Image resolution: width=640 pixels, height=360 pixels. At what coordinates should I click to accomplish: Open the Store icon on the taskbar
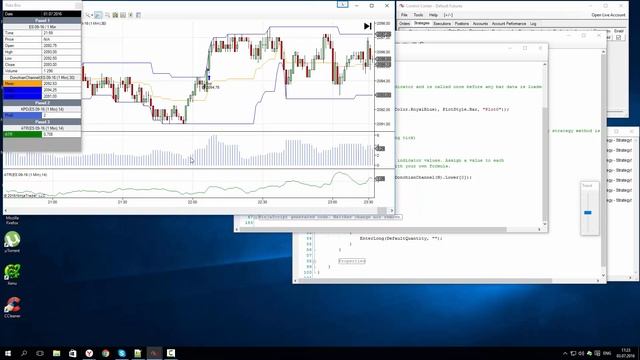coord(73,353)
